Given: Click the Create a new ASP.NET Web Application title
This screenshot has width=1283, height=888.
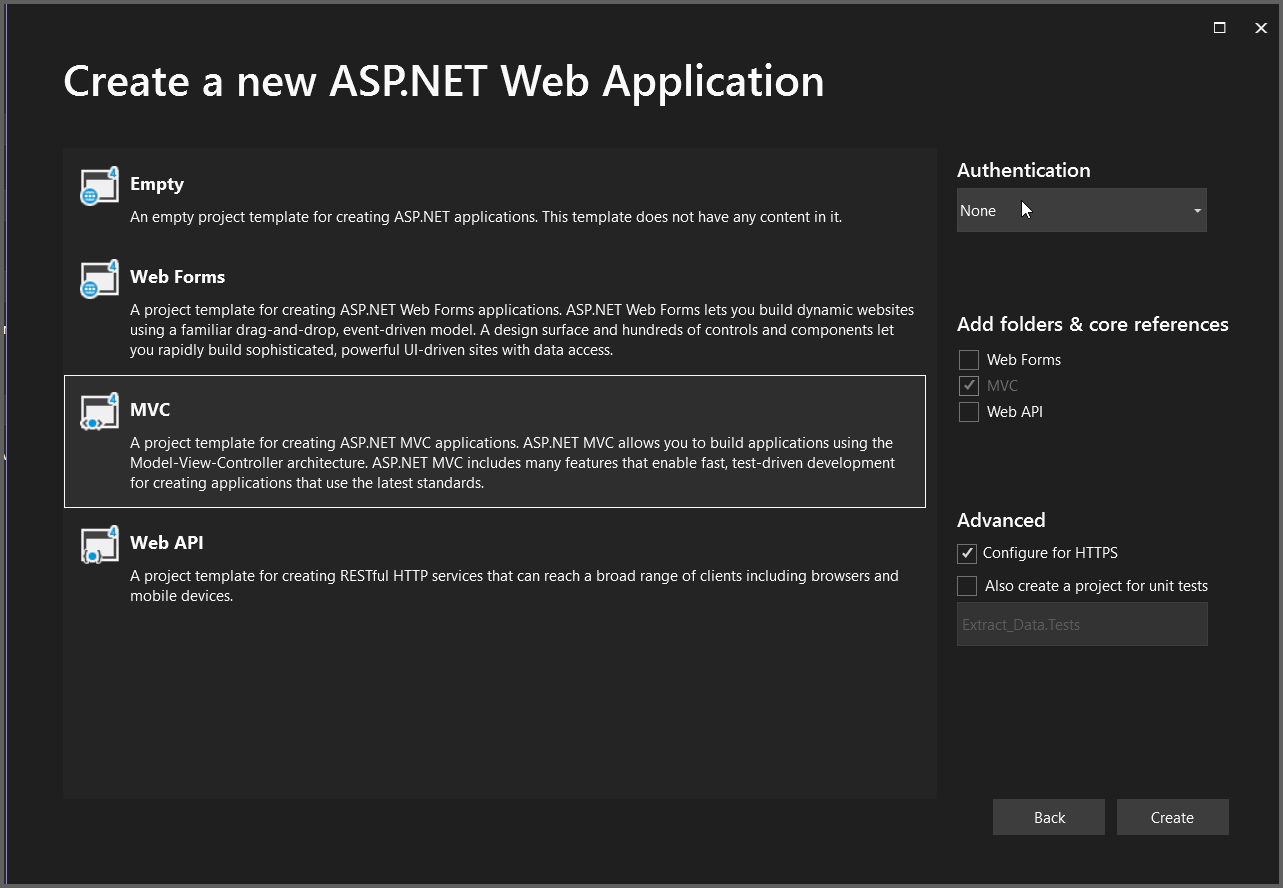Looking at the screenshot, I should pyautogui.click(x=444, y=81).
